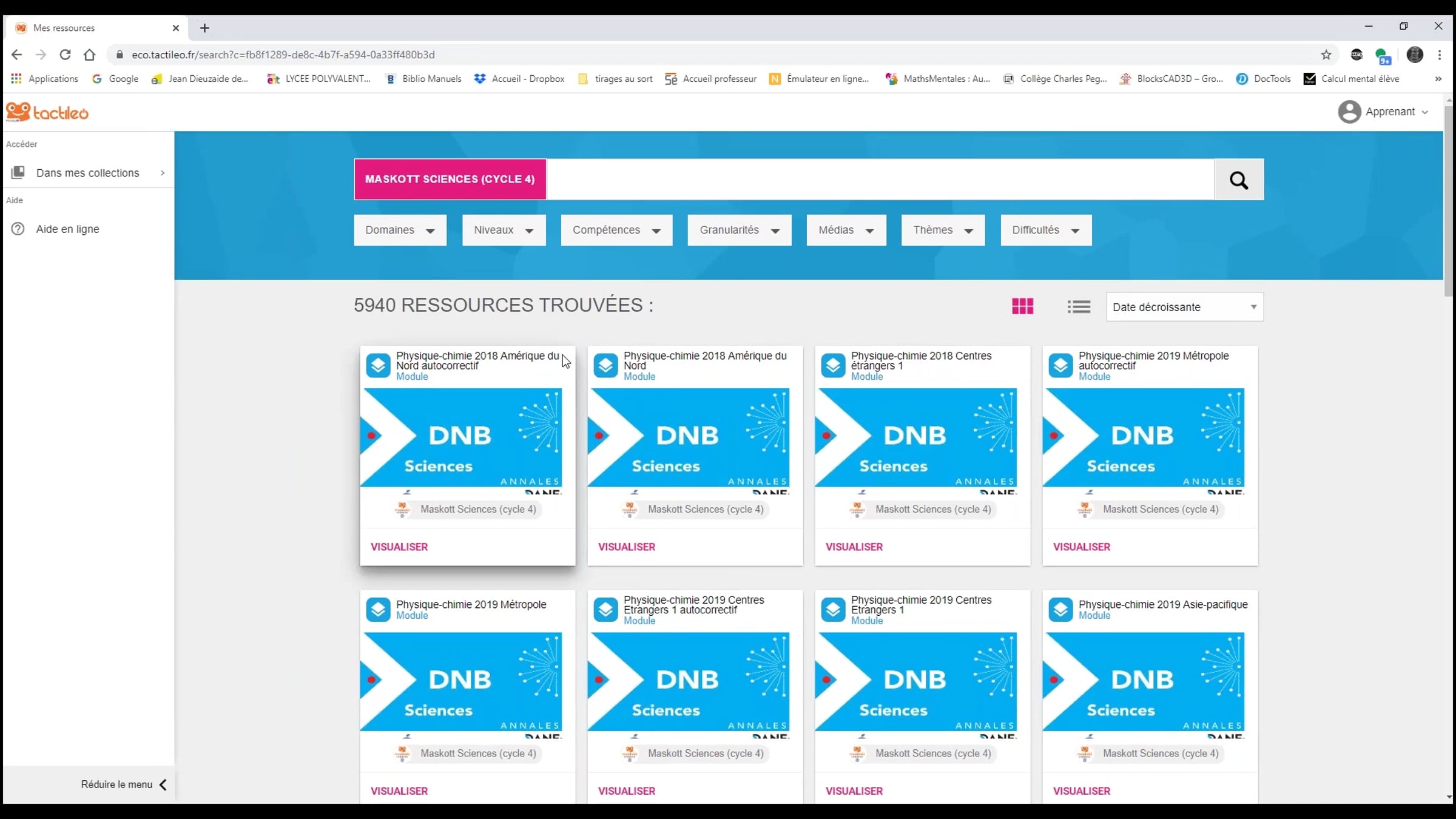Click the Apprenant user avatar icon
The width and height of the screenshot is (1456, 819).
coord(1349,112)
